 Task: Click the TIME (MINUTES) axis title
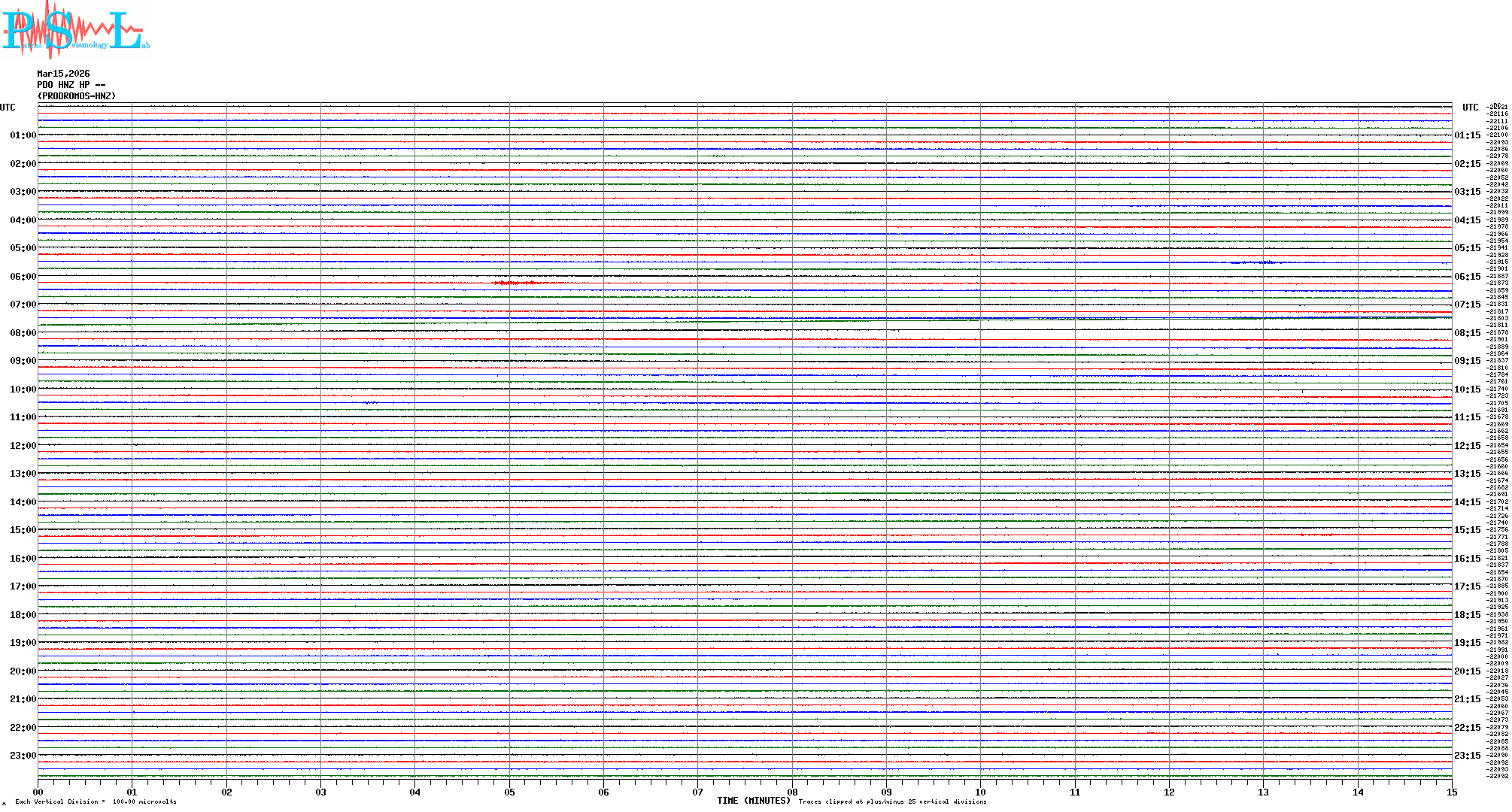tap(753, 801)
